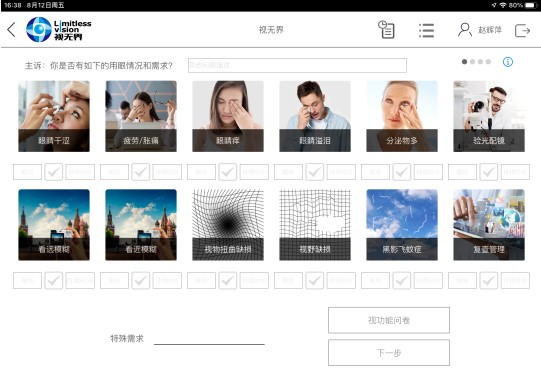Open the blue info circle icon
This screenshot has height=385, width=541.
click(508, 62)
